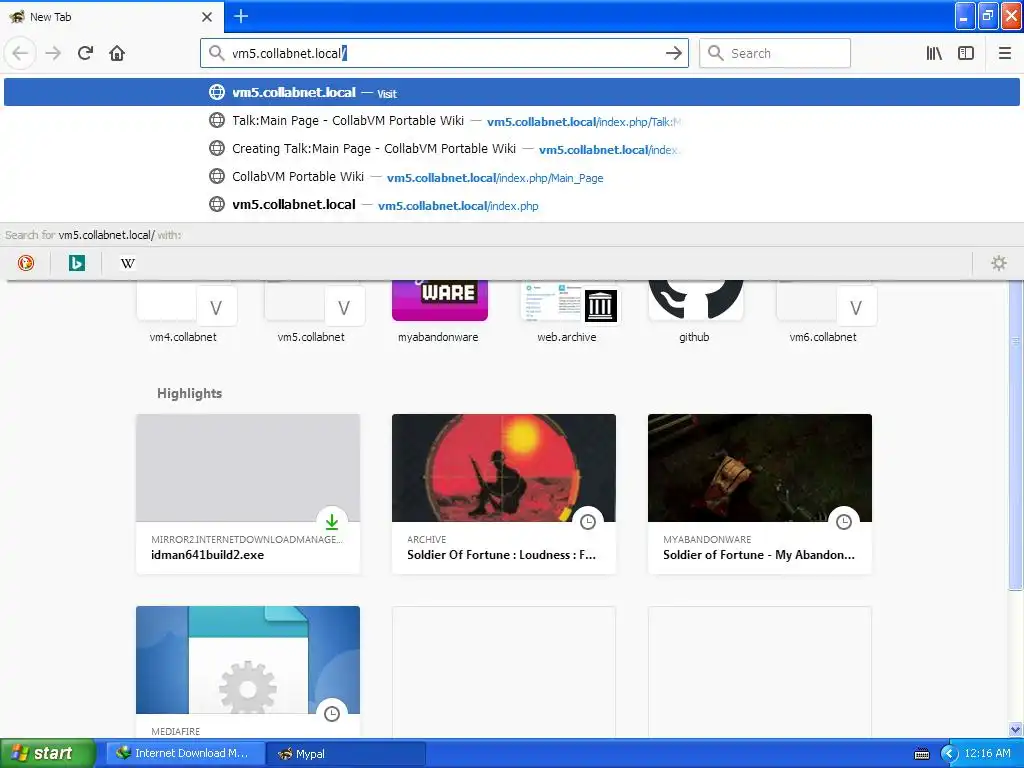1024x768 pixels.
Task: Click history clock icon on Myabandonware card
Action: (844, 521)
